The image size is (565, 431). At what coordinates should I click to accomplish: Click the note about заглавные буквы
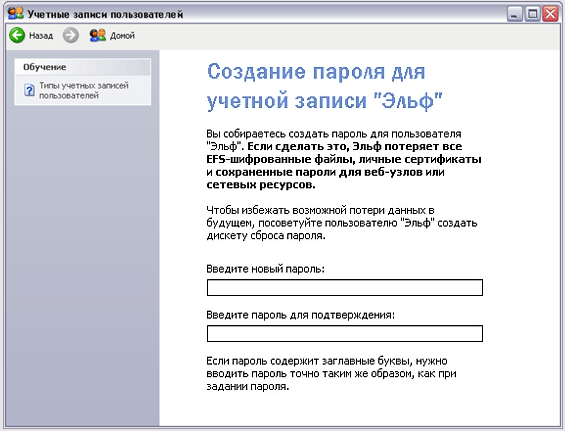(332, 374)
